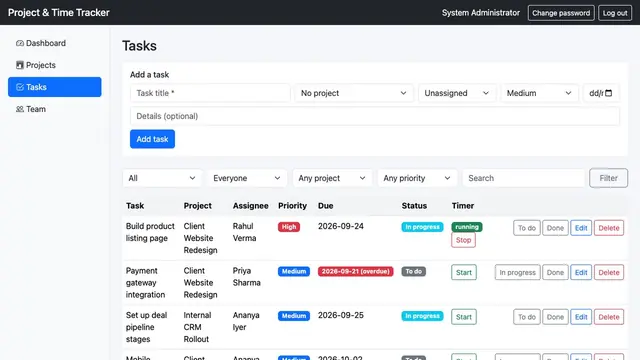Viewport: 640px width, 360px height.
Task: Expand the Everyone assignee filter
Action: 247,178
